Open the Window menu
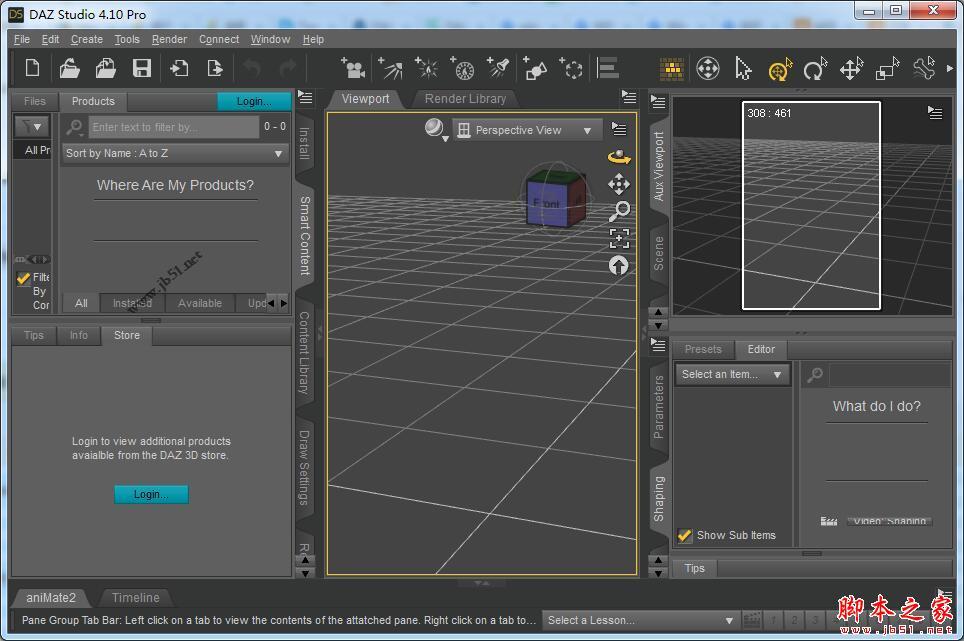 (x=270, y=39)
